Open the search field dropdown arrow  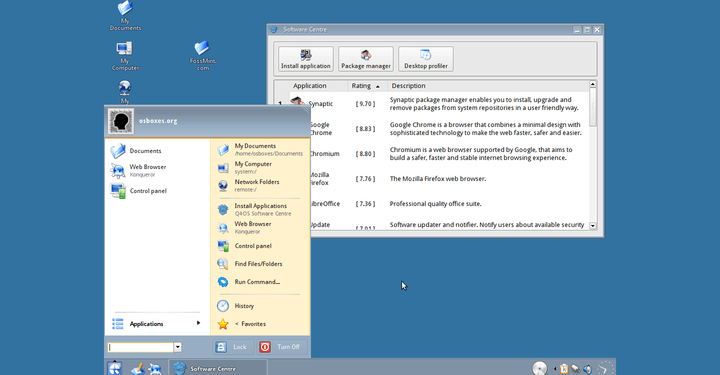pyautogui.click(x=178, y=347)
